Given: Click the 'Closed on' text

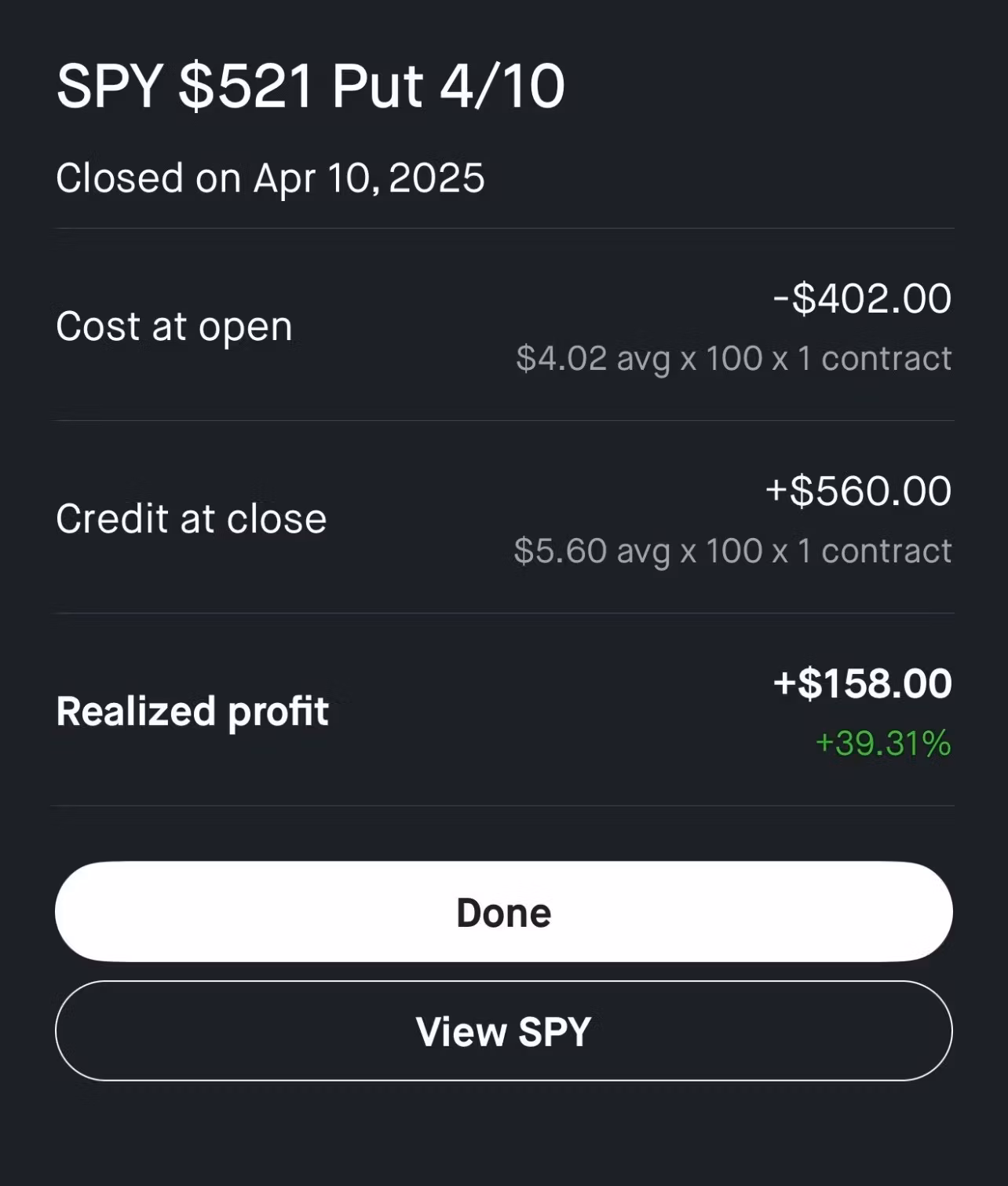Looking at the screenshot, I should [x=148, y=178].
